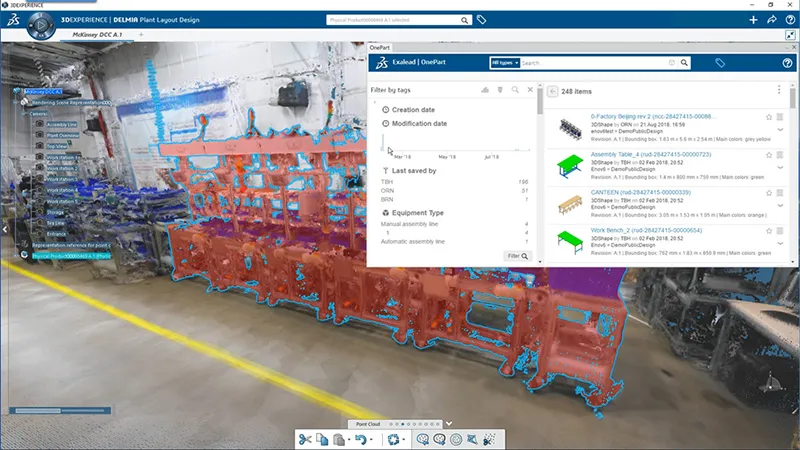The height and width of the screenshot is (450, 800).
Task: Click the Undo arrow icon
Action: click(360, 438)
